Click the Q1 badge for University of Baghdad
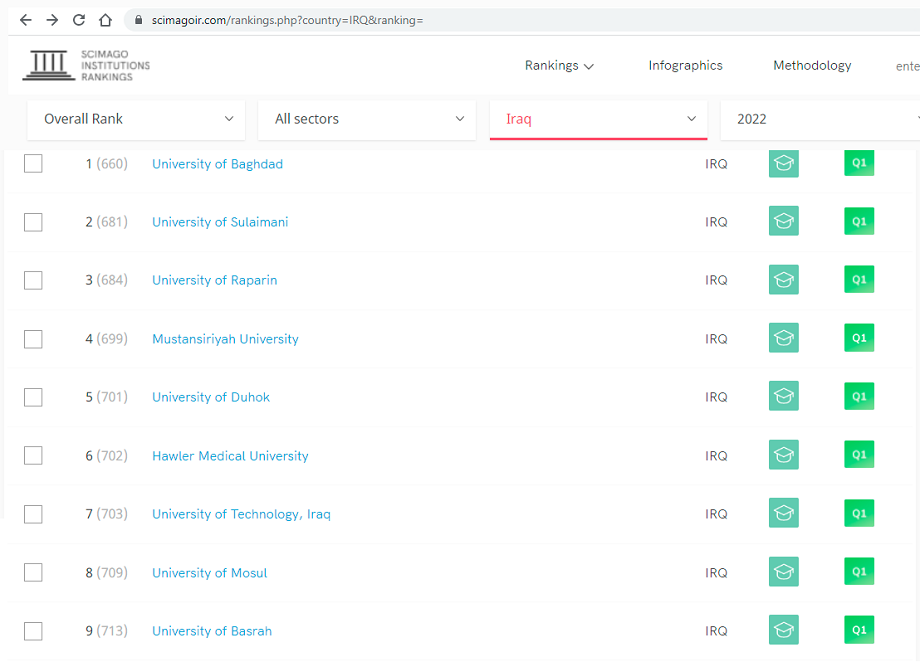Viewport: 920px width, 662px height. click(859, 163)
